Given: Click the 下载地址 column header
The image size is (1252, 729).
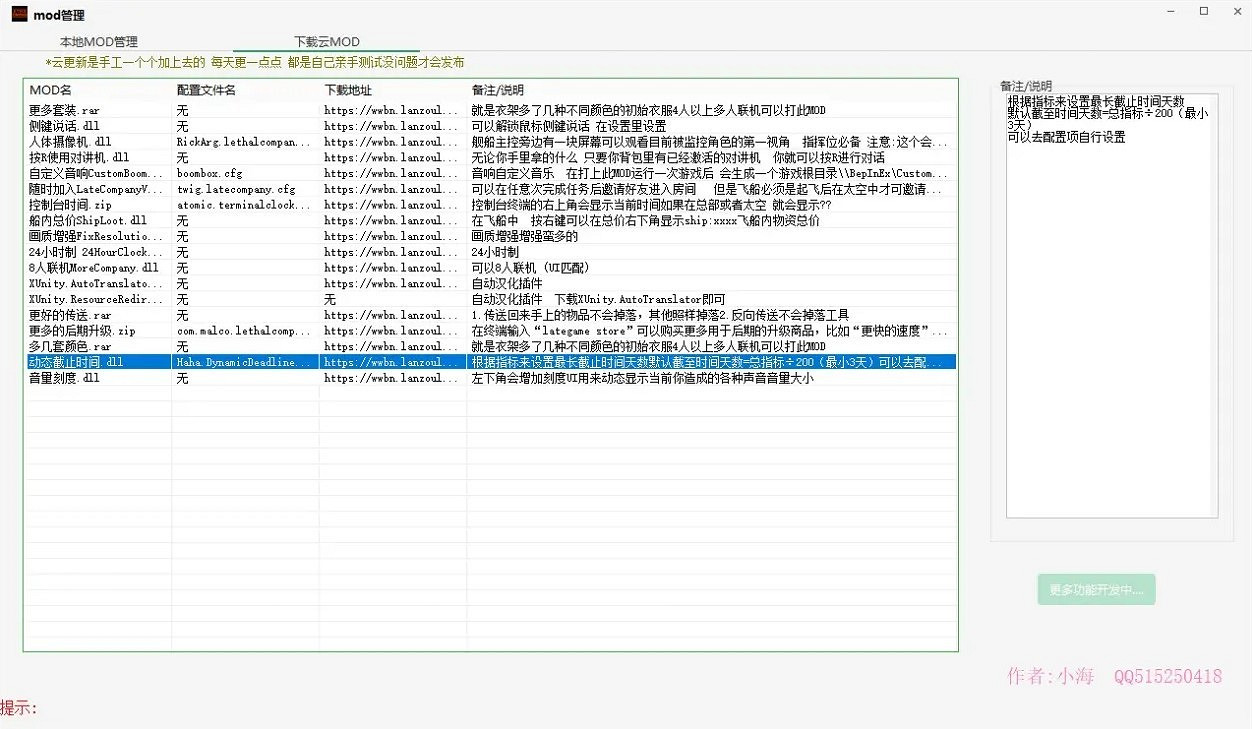Looking at the screenshot, I should pos(348,89).
